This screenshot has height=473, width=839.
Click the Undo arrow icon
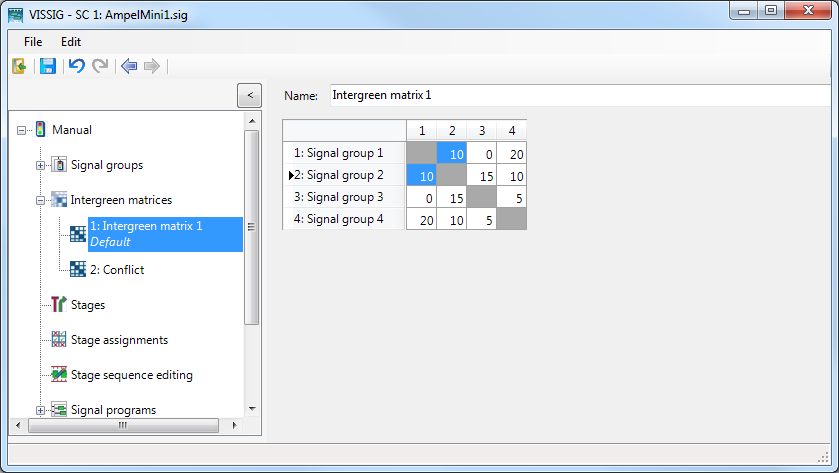(x=77, y=67)
